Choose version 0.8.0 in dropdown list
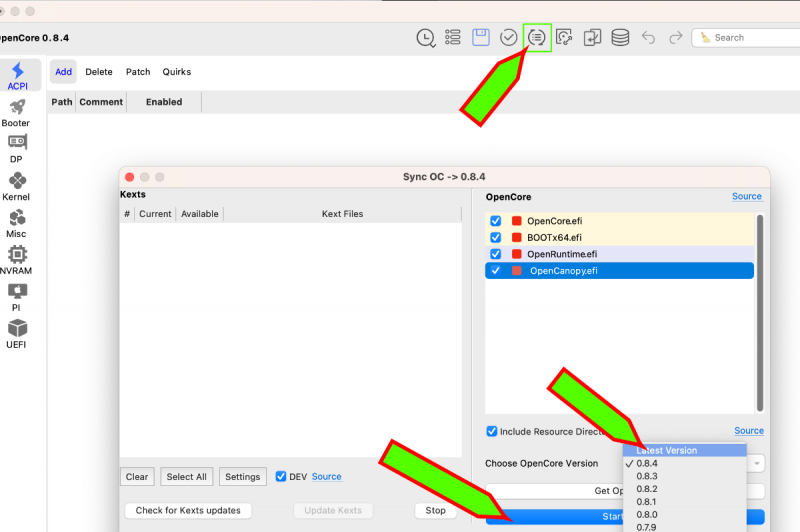The width and height of the screenshot is (800, 532). (685, 514)
